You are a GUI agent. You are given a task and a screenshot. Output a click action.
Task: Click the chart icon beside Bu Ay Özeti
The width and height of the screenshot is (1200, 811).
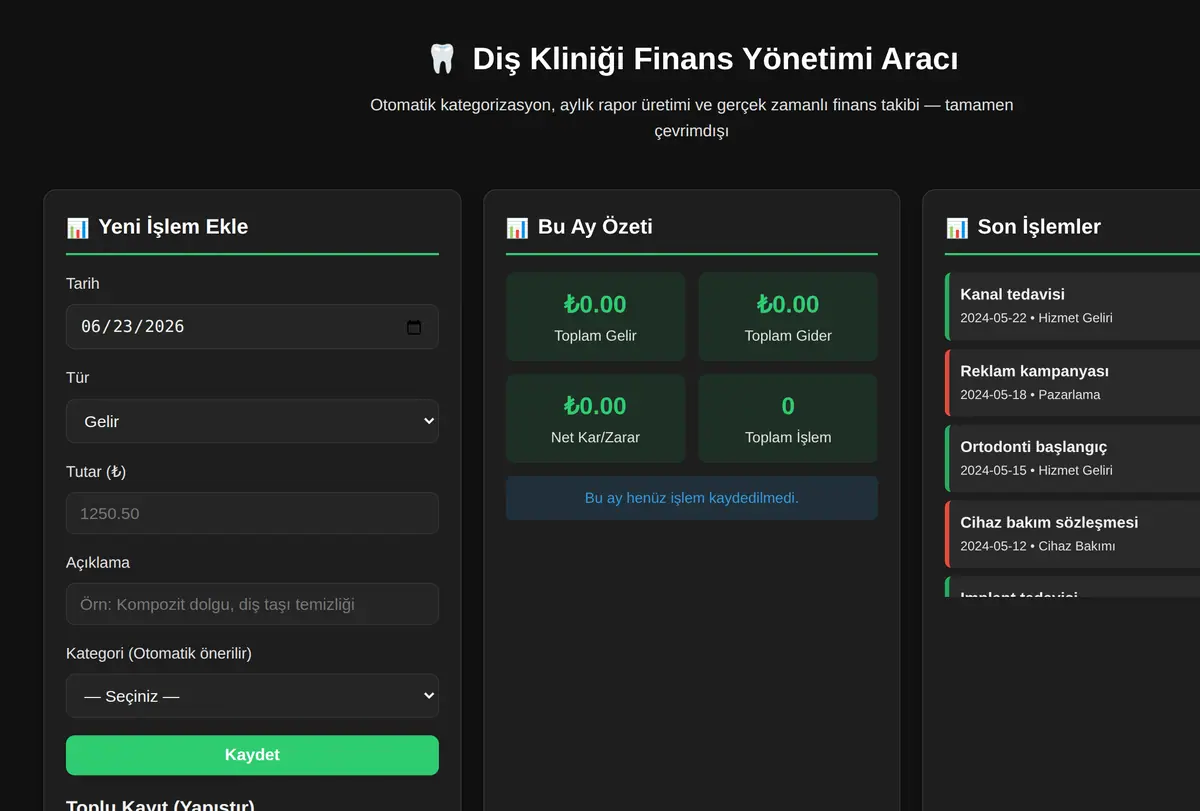pos(517,228)
